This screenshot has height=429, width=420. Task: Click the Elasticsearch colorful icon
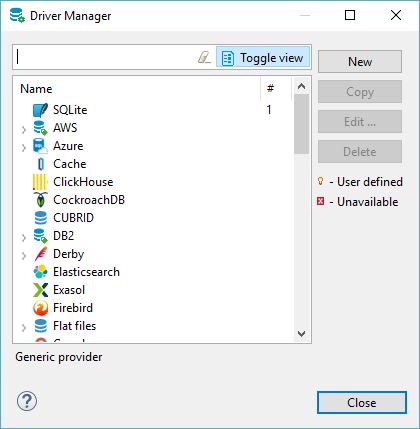[x=40, y=272]
